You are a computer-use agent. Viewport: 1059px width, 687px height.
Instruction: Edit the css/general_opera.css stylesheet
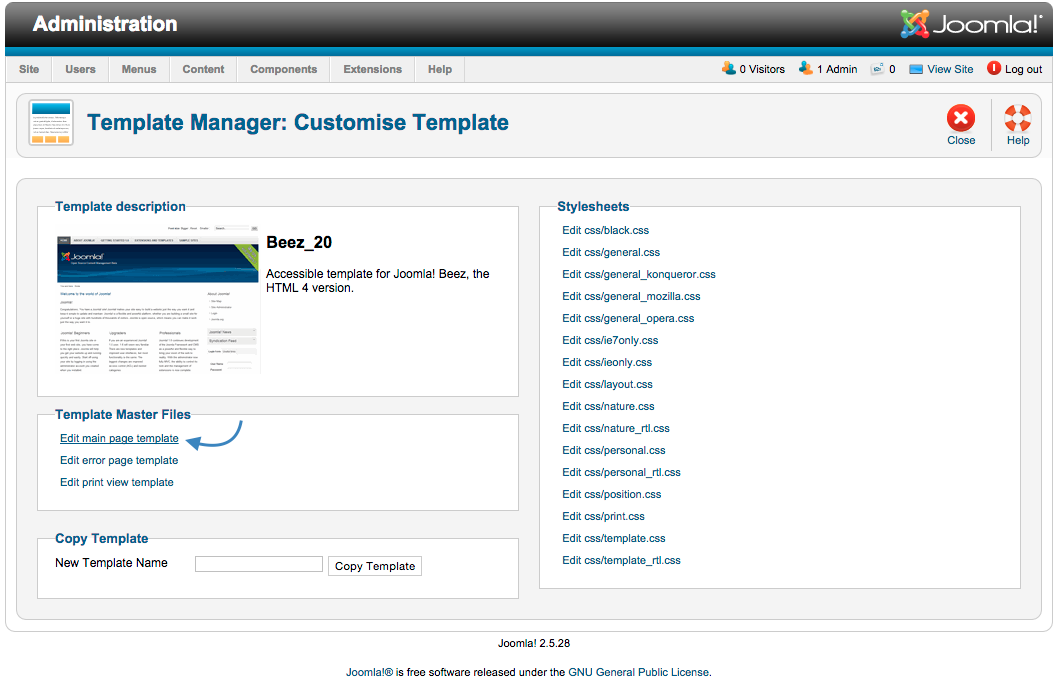pos(628,318)
